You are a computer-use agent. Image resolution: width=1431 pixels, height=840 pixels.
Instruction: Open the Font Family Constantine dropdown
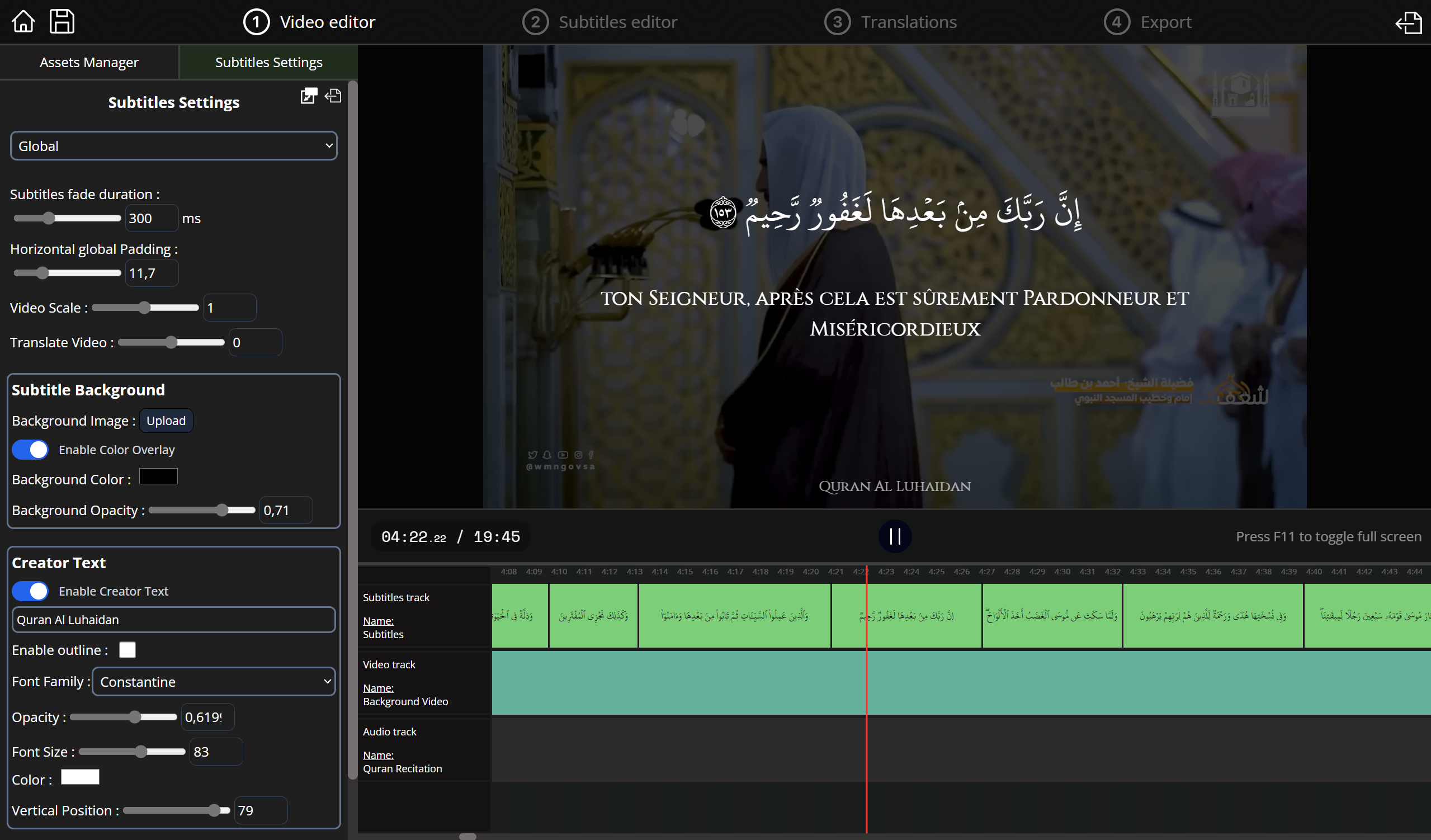214,682
